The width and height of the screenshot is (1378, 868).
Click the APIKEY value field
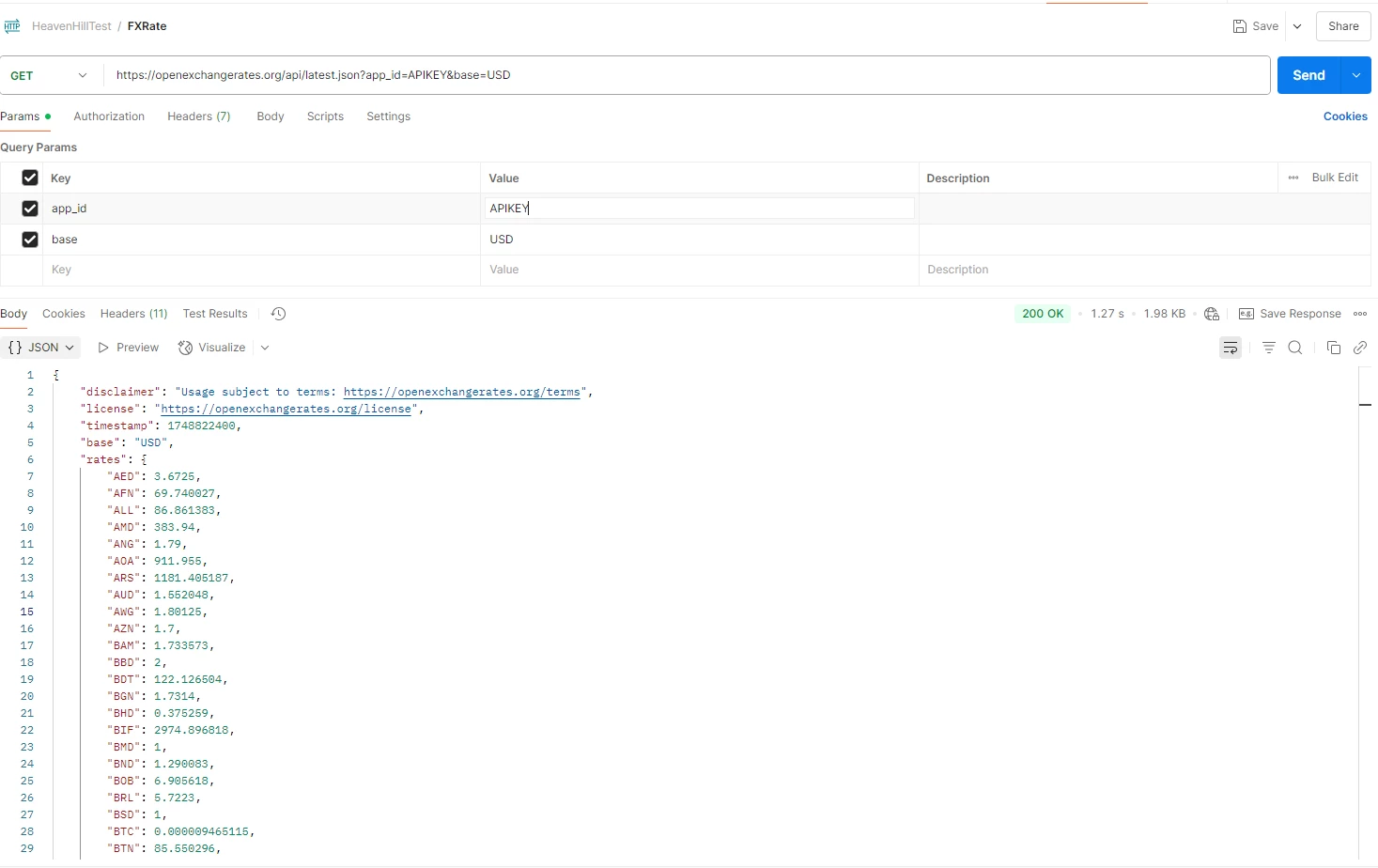[x=699, y=209]
